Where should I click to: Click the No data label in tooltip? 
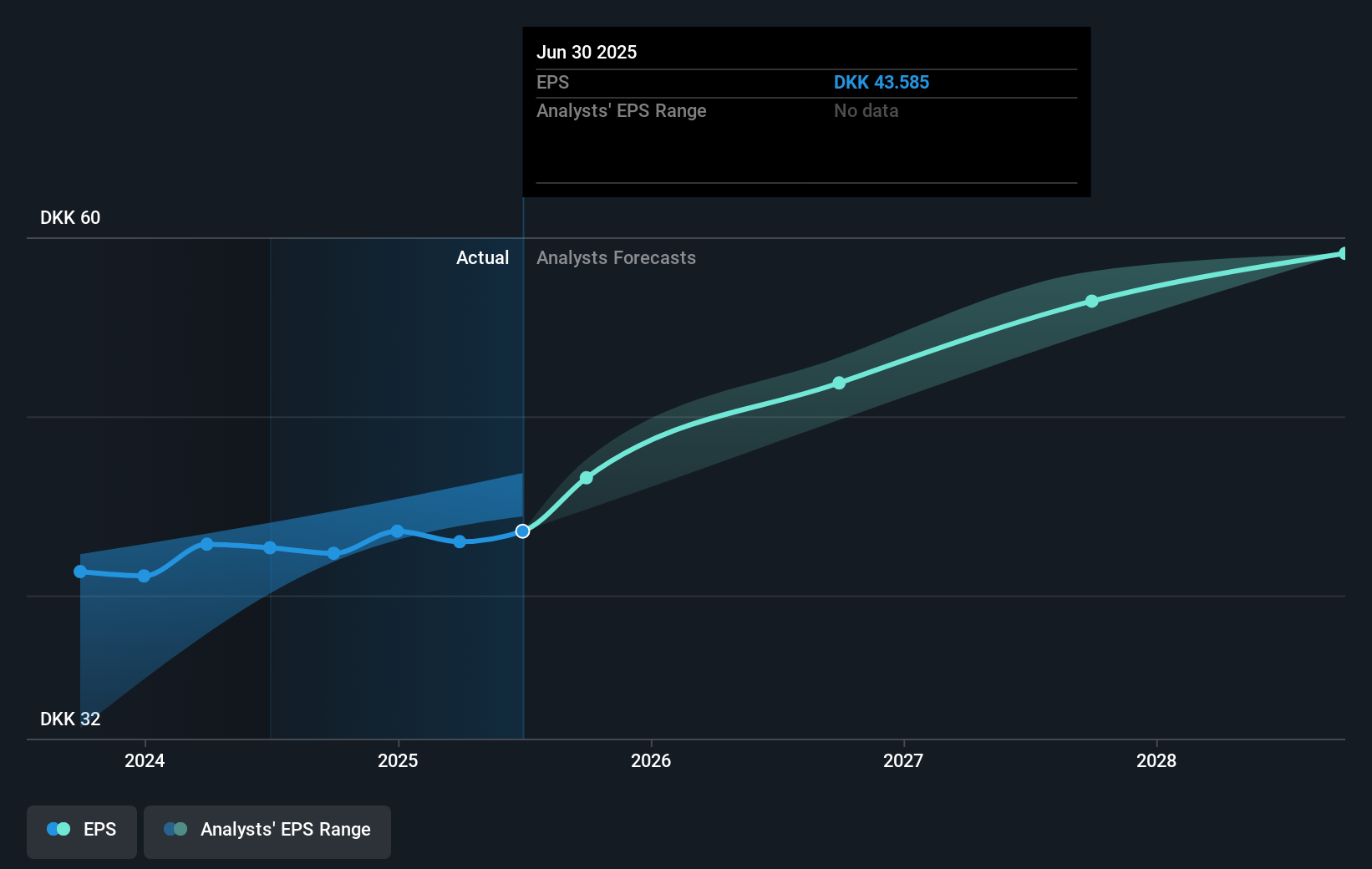[866, 110]
